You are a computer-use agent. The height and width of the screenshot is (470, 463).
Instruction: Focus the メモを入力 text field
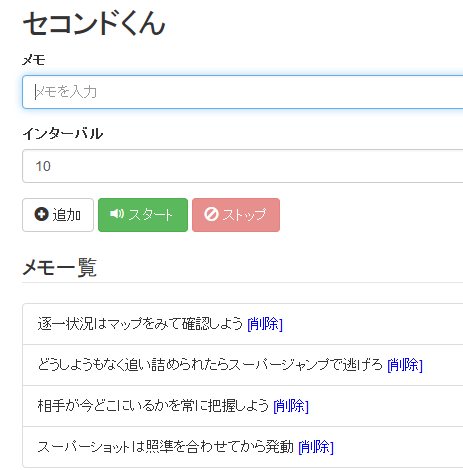coord(243,92)
